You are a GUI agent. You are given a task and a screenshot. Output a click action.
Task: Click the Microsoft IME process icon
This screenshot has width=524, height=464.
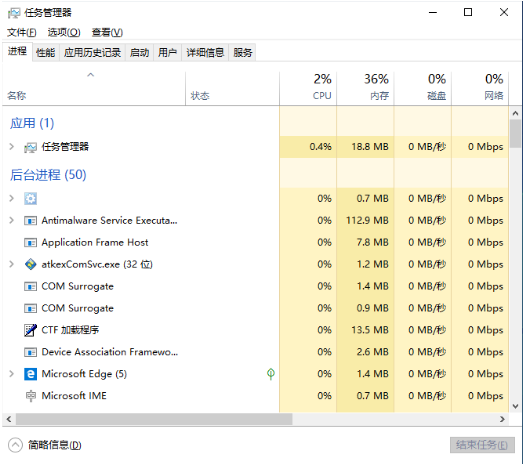click(30, 396)
